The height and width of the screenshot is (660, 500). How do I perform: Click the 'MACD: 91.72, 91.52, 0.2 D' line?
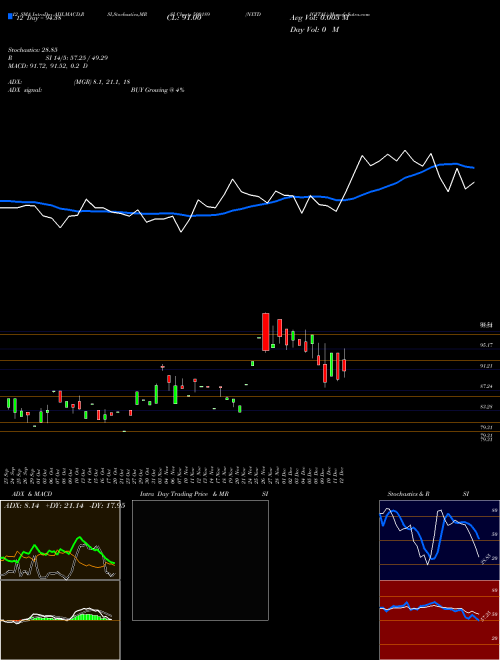coord(48,66)
